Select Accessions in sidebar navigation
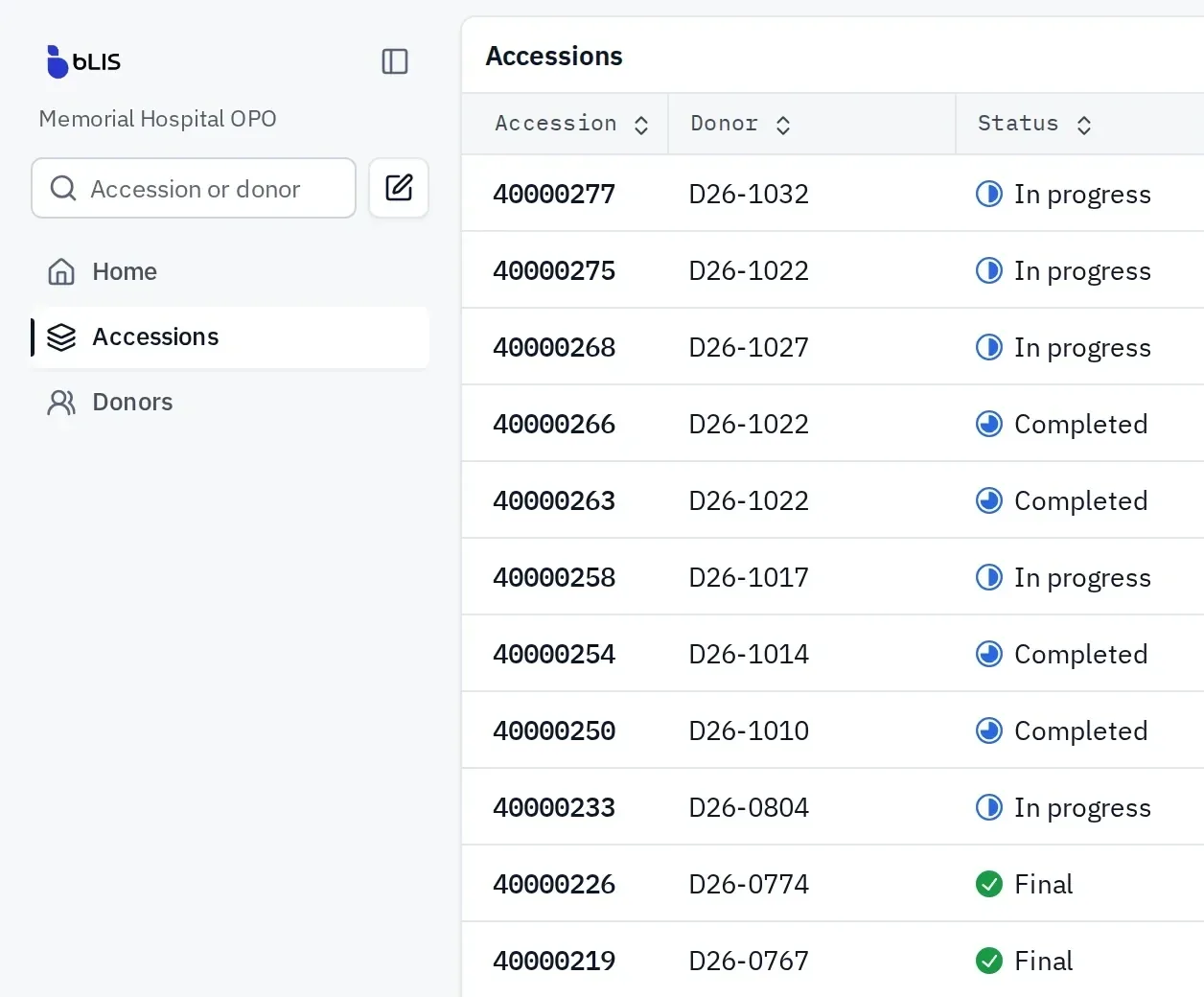 [230, 337]
